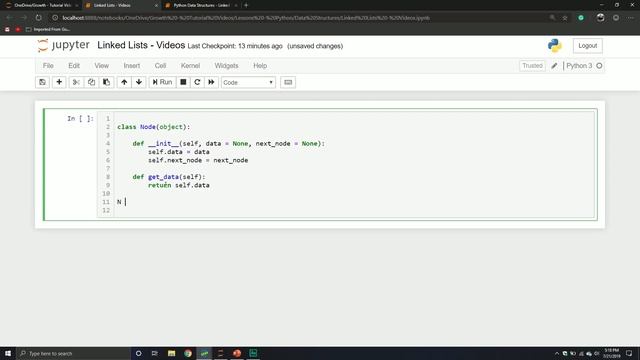The image size is (640, 360).
Task: Open the Cell menu
Action: [160, 66]
